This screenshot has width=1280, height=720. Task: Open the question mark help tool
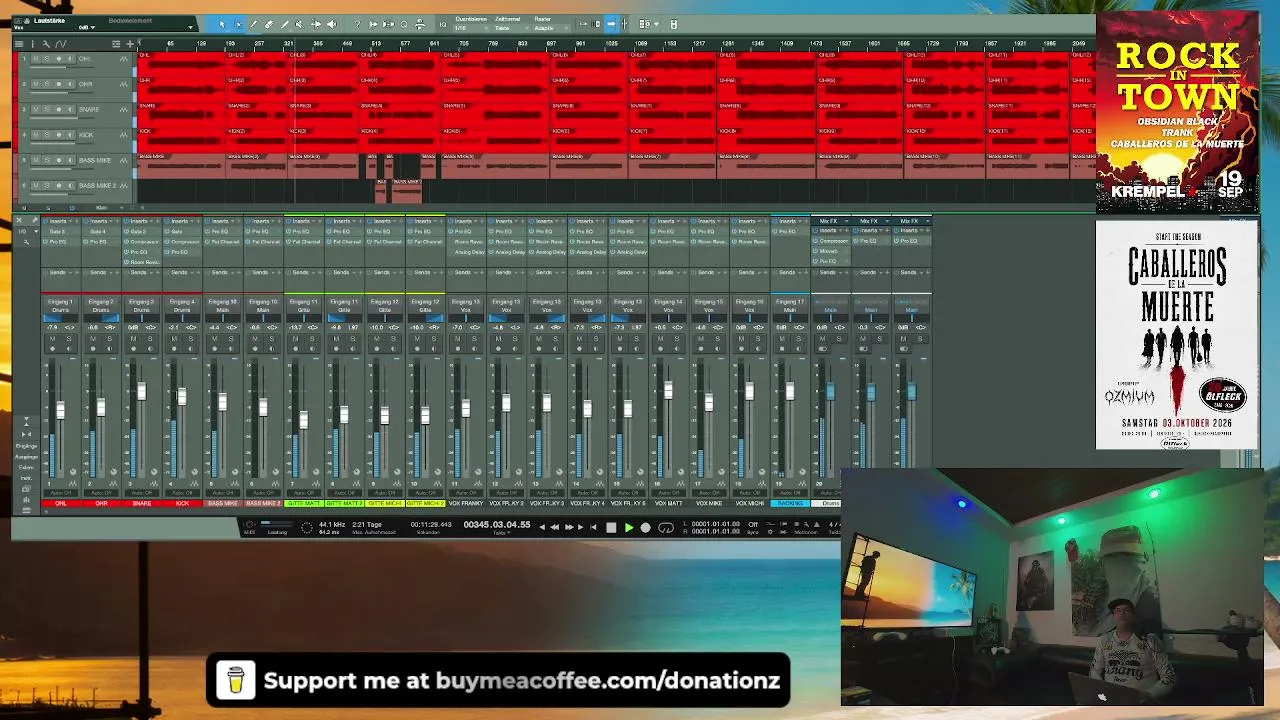357,25
